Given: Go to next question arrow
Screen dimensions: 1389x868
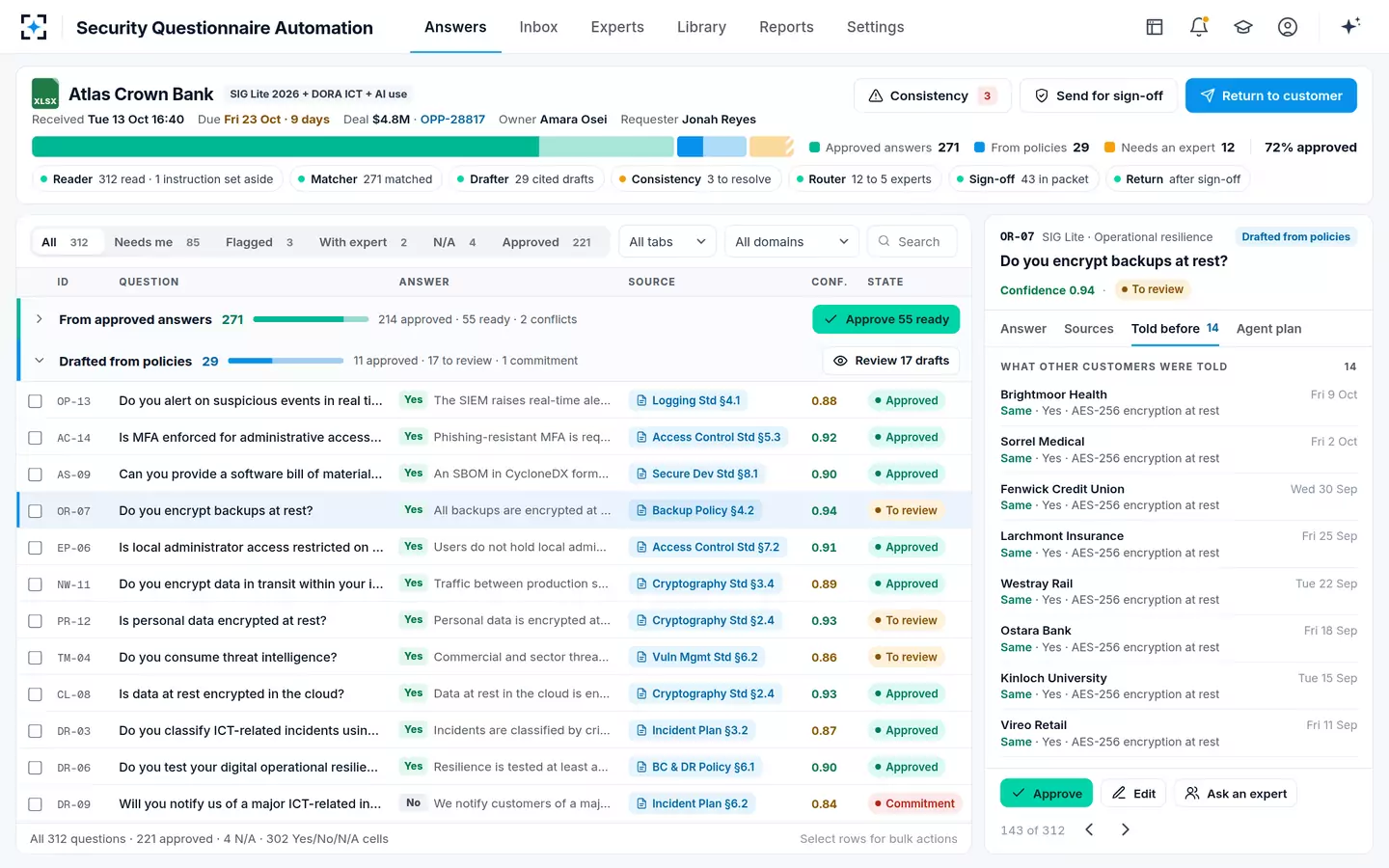Looking at the screenshot, I should click(1125, 829).
